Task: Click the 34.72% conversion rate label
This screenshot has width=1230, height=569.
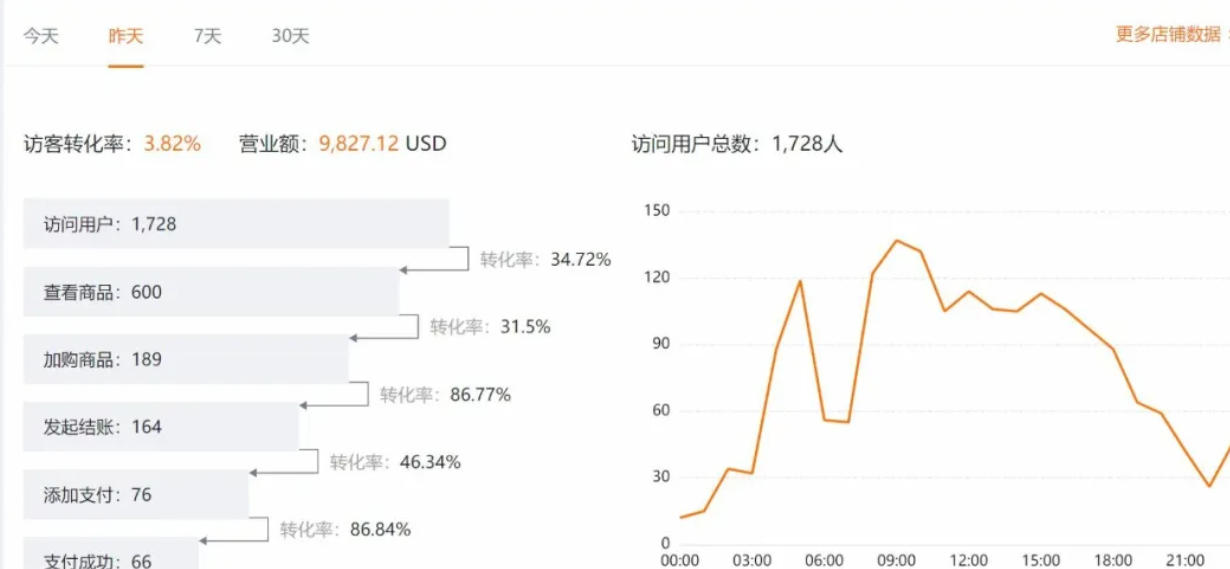Action: point(545,260)
